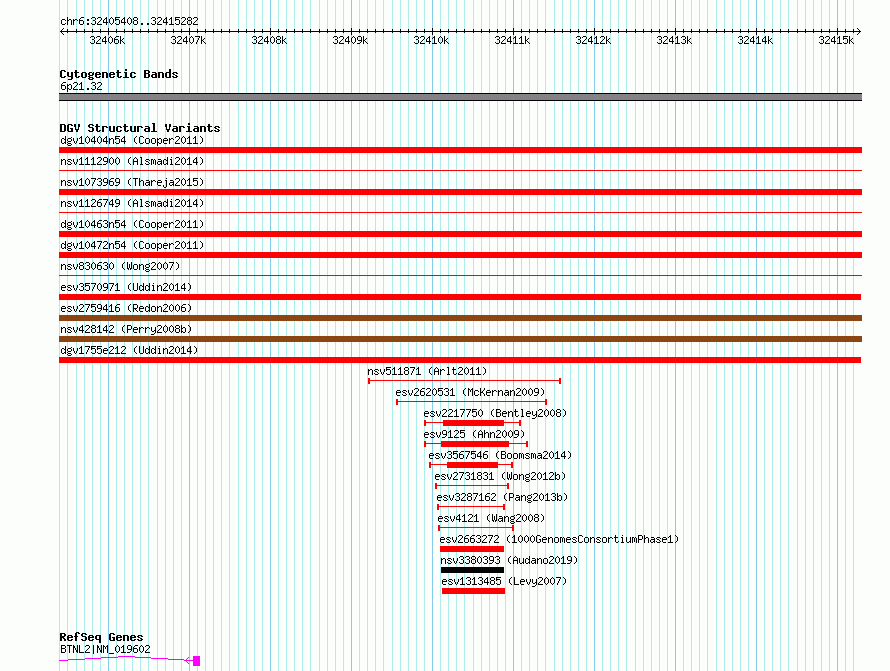Select the red esv1313485 variant bar

(x=473, y=591)
